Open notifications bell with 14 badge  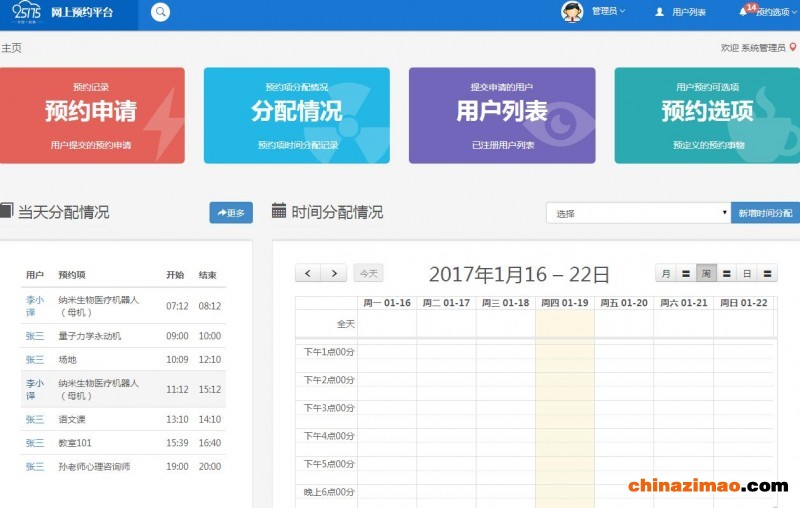click(x=743, y=11)
